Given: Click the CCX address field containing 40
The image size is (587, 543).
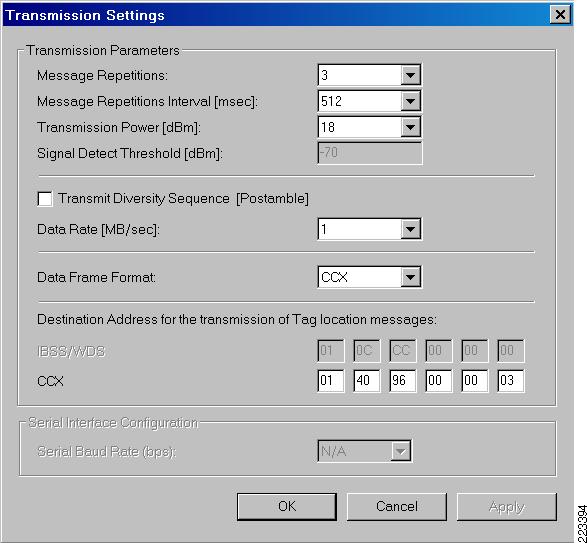Looking at the screenshot, I should point(367,381).
